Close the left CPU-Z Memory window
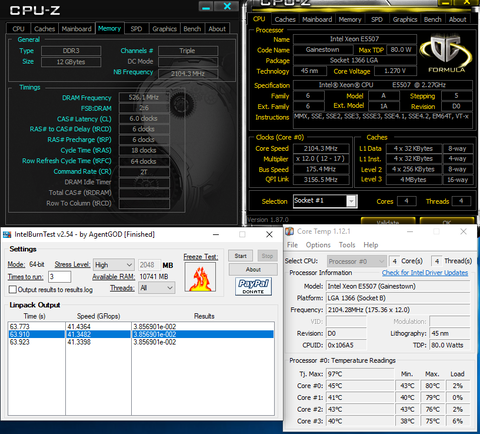Screen dimensions: 480x434 (227, 6)
